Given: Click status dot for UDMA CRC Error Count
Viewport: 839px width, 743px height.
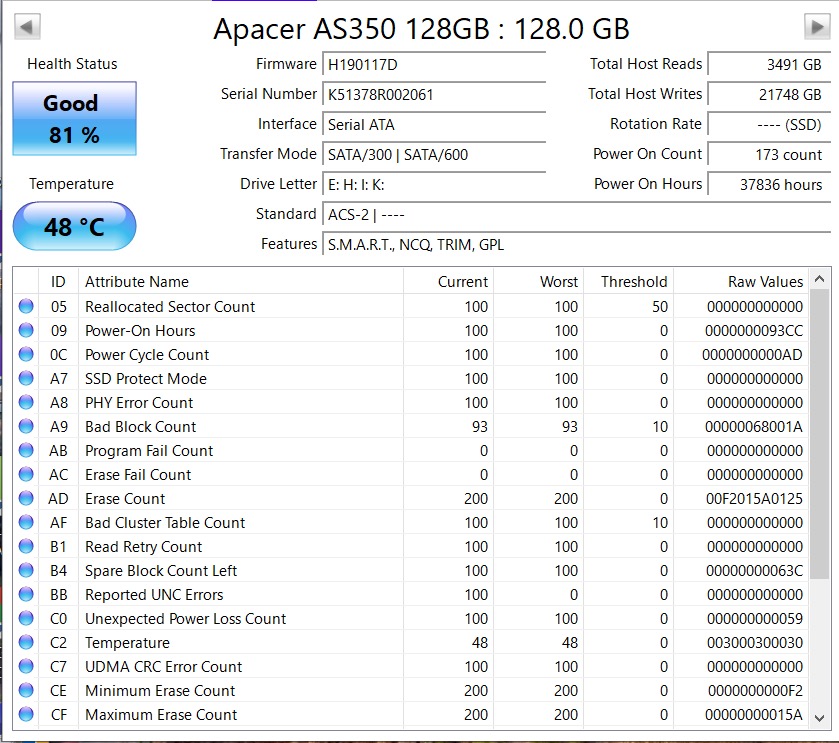Looking at the screenshot, I should [26, 667].
